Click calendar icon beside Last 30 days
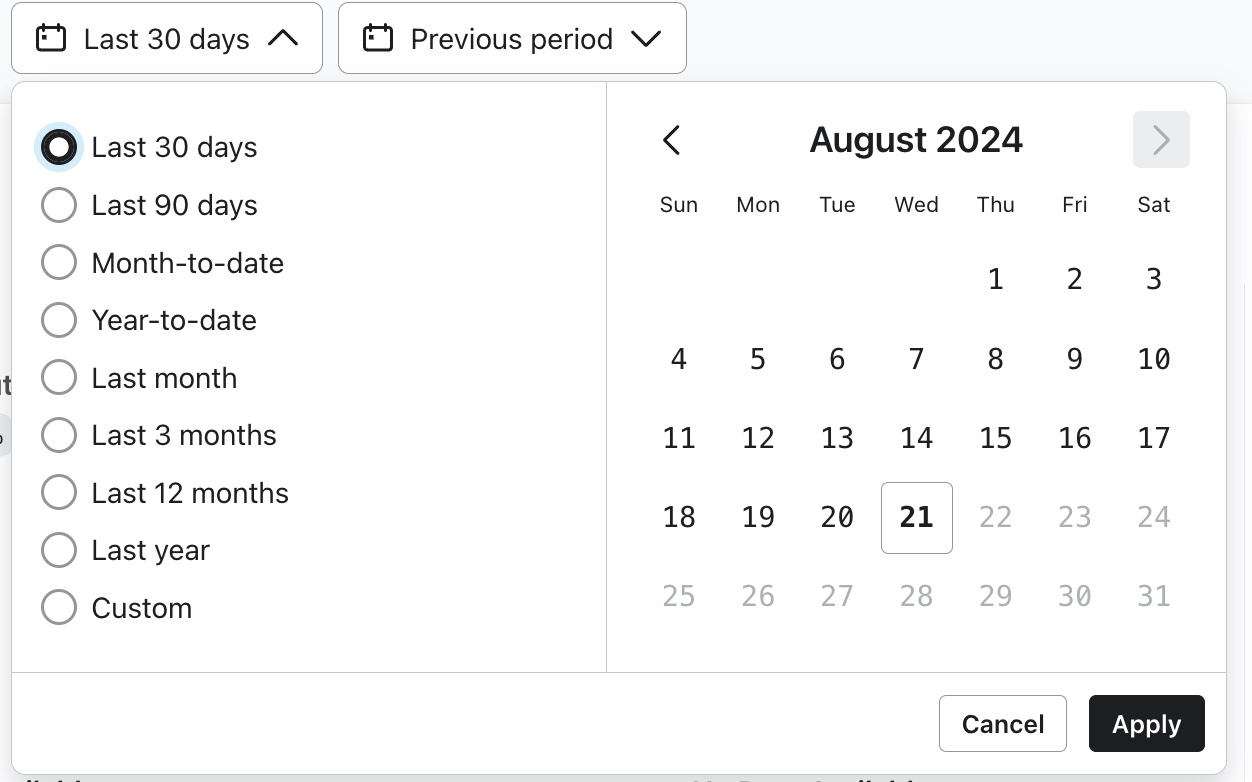1252x782 pixels. pos(51,39)
